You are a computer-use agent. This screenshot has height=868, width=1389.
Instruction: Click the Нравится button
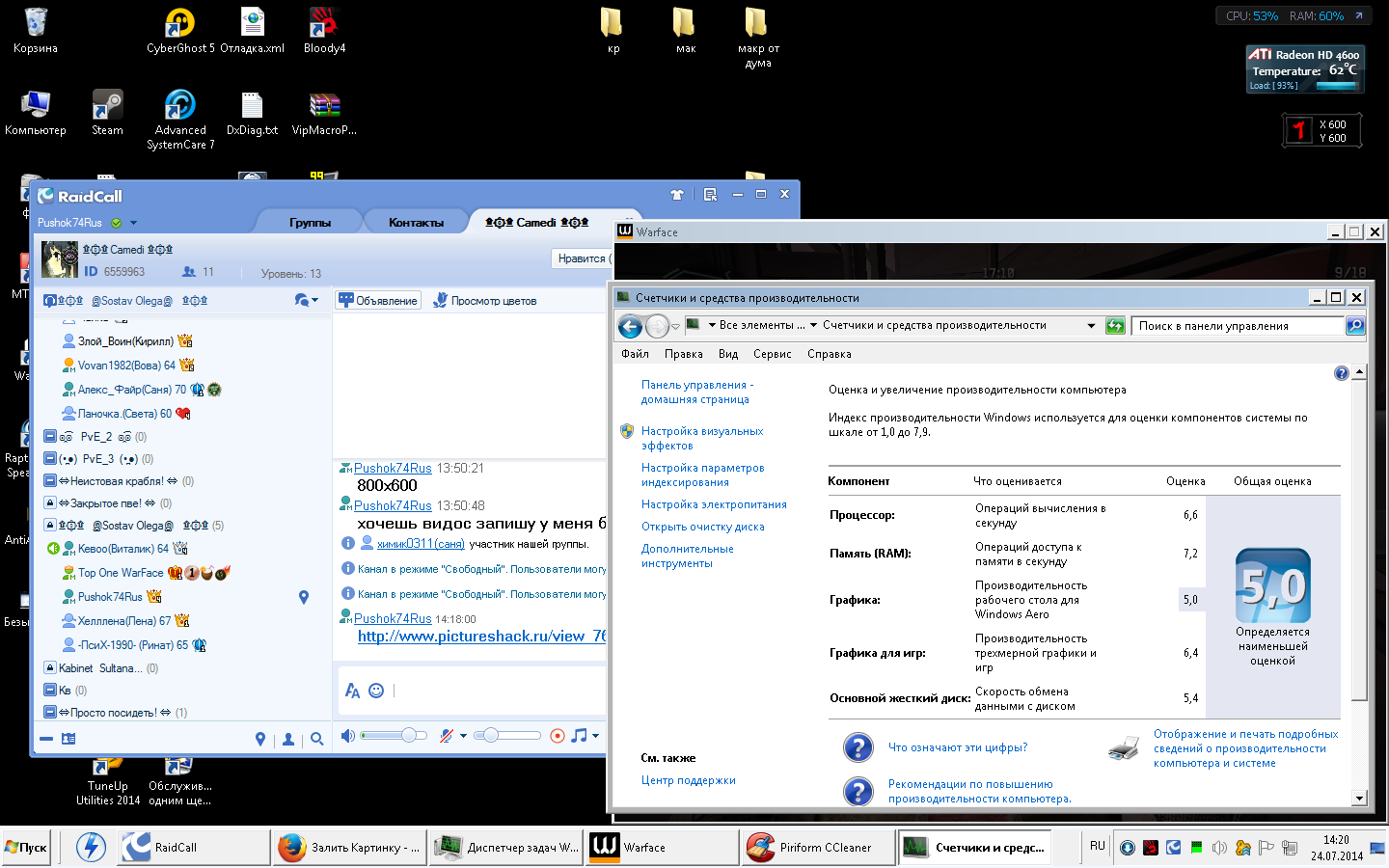click(582, 258)
